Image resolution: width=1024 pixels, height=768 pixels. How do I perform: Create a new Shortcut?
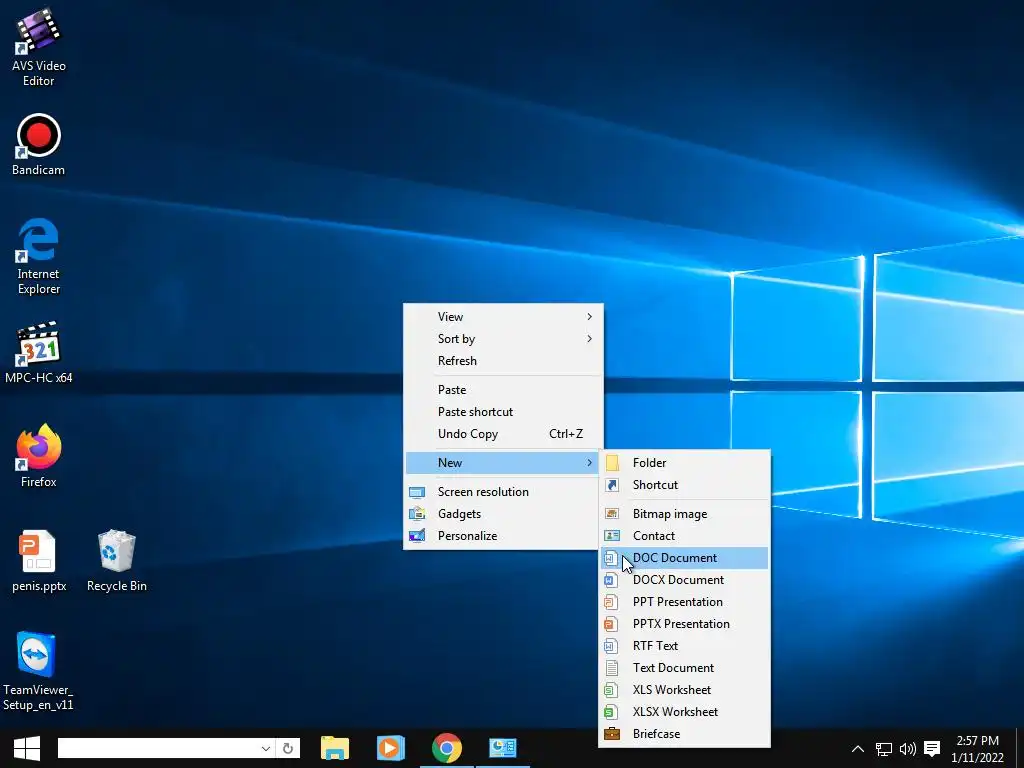coord(684,485)
